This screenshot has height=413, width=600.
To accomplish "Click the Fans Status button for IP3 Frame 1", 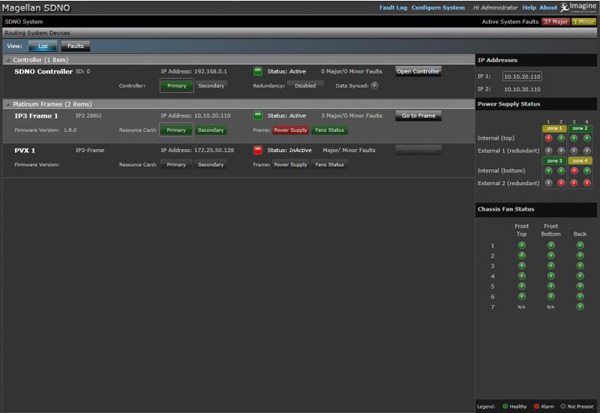I will click(329, 130).
